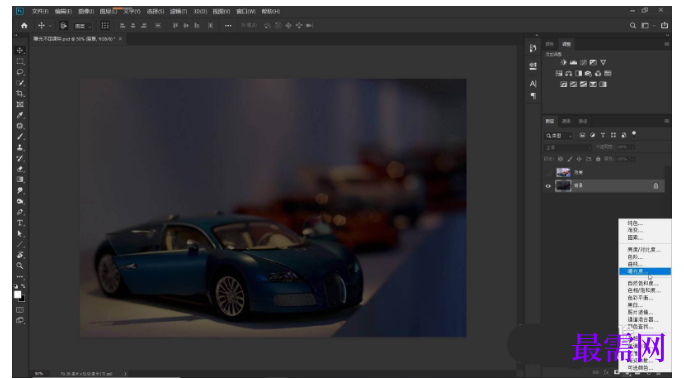
Task: Toggle lock transparent pixels in Layers panel
Action: click(561, 159)
